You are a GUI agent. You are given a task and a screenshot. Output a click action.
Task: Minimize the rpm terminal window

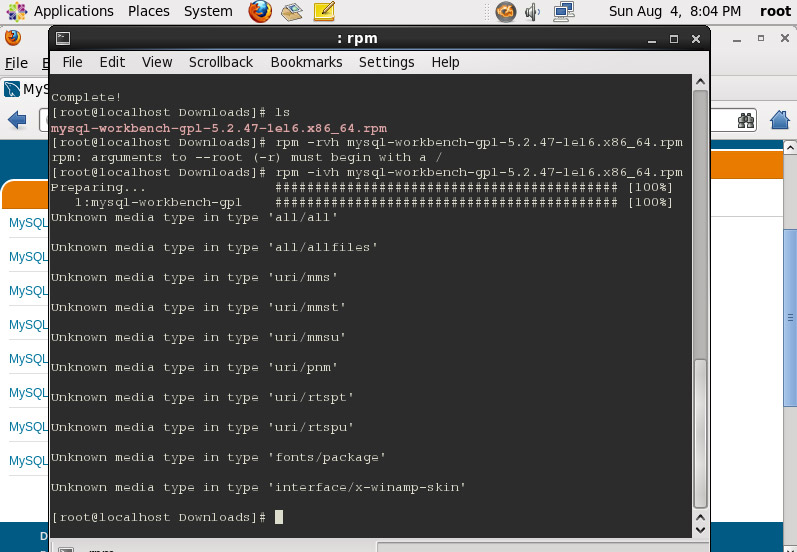[652, 39]
